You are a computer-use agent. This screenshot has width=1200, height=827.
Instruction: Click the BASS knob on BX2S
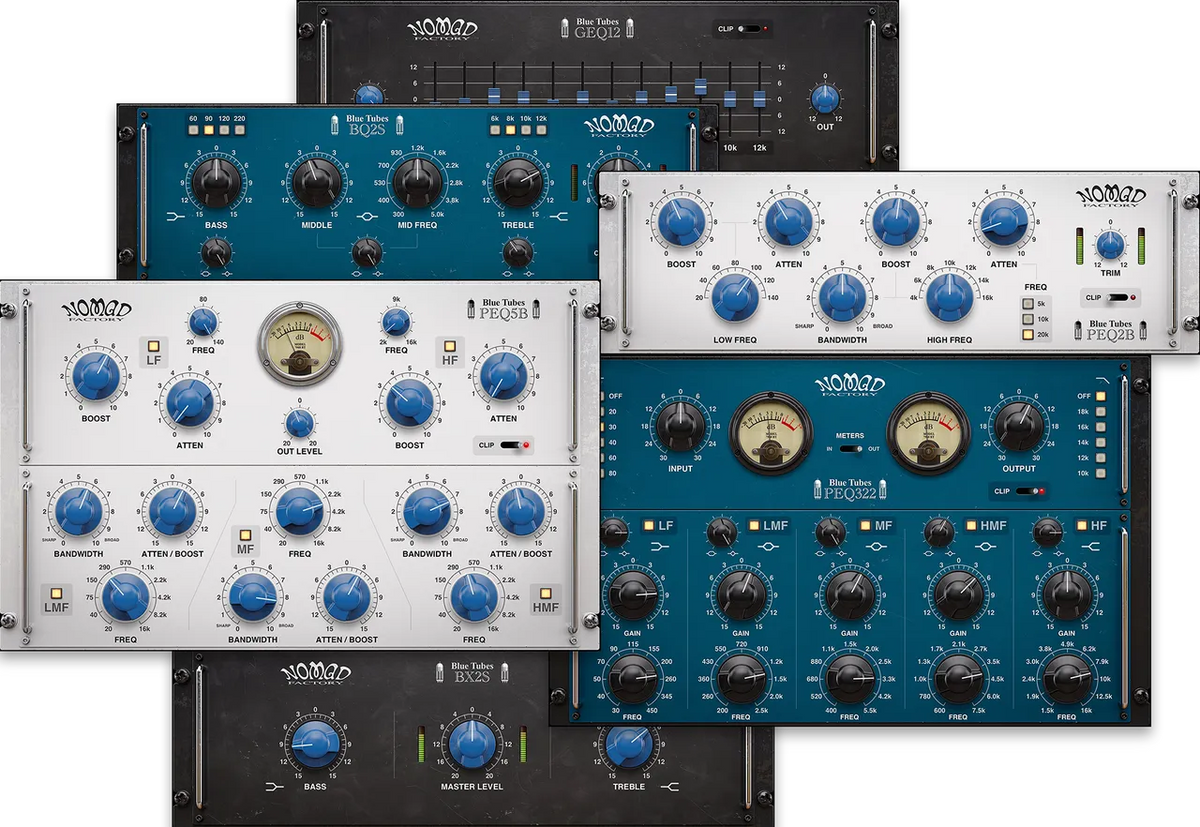pos(315,744)
